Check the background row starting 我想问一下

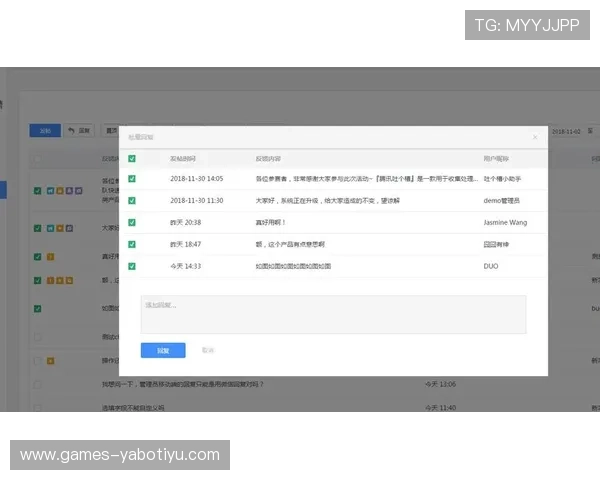(x=38, y=385)
